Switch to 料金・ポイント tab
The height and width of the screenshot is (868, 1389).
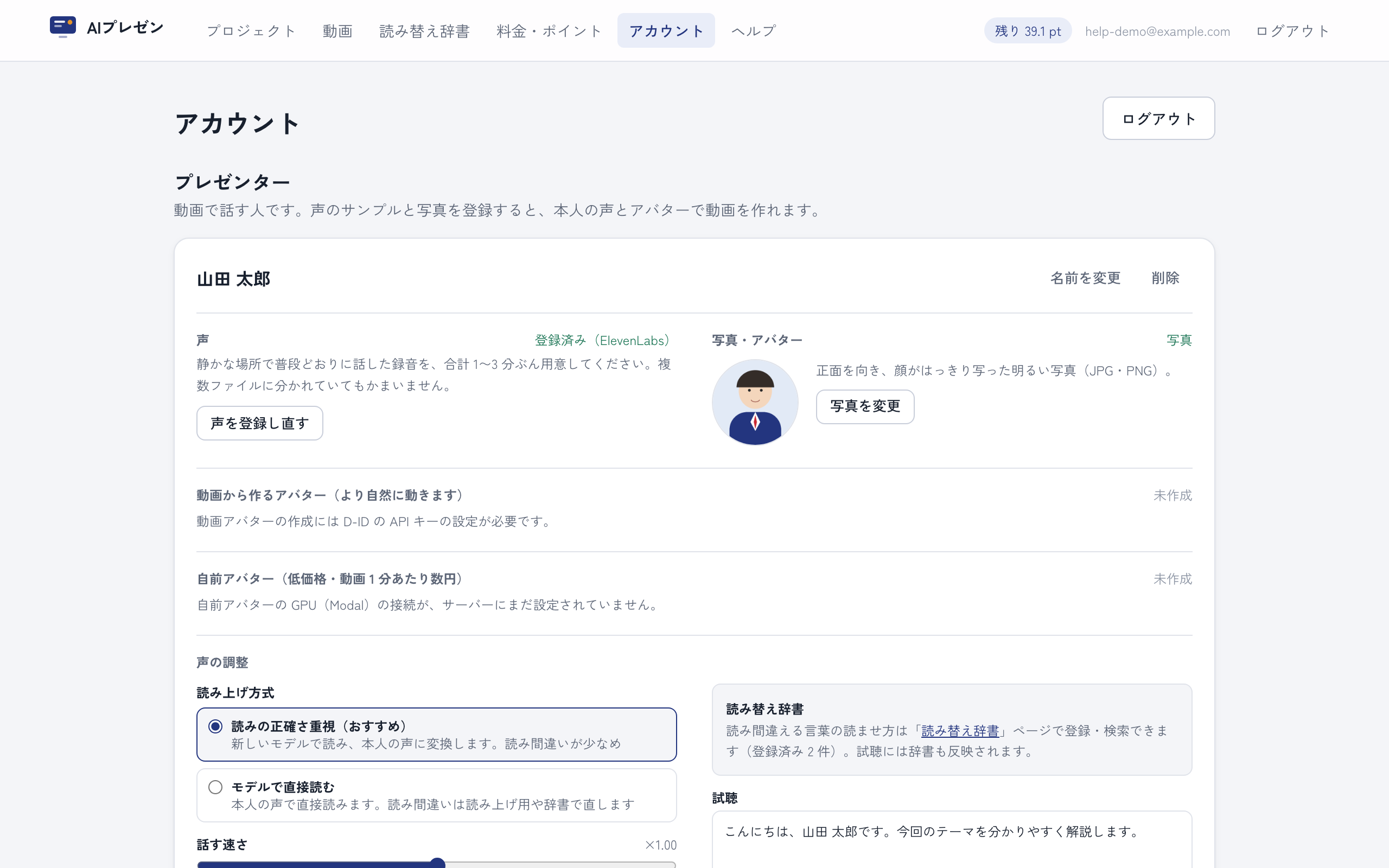click(x=549, y=31)
